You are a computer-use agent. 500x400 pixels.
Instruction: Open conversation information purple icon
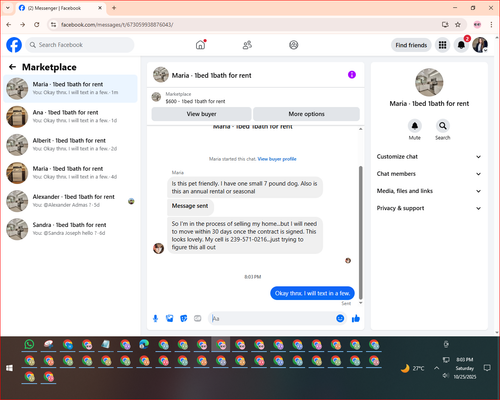(x=352, y=75)
